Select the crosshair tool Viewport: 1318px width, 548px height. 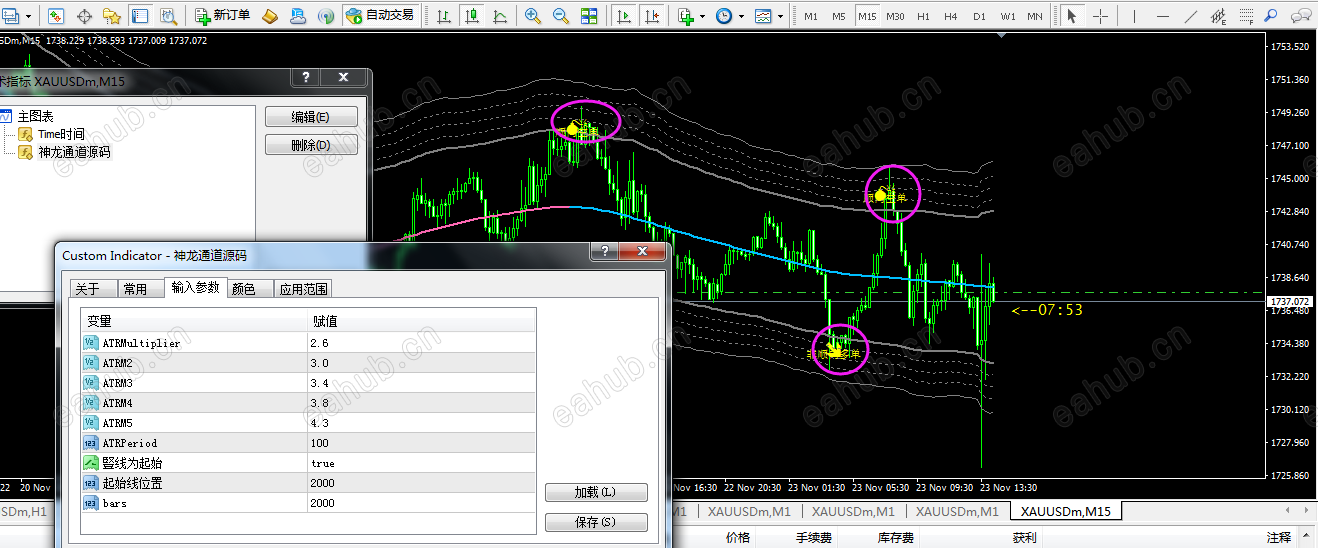[1101, 16]
